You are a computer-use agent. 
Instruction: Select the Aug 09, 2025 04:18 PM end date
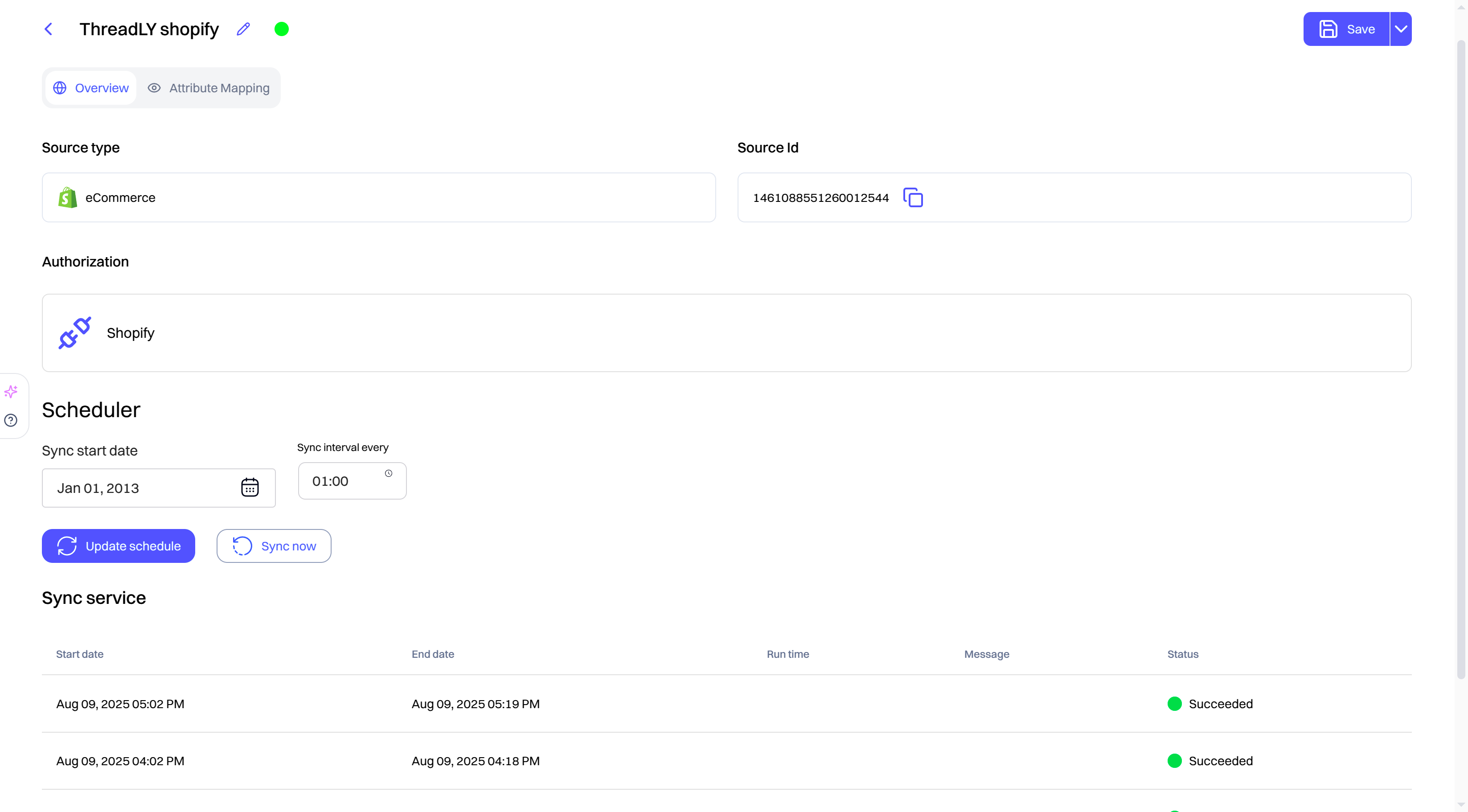point(476,761)
